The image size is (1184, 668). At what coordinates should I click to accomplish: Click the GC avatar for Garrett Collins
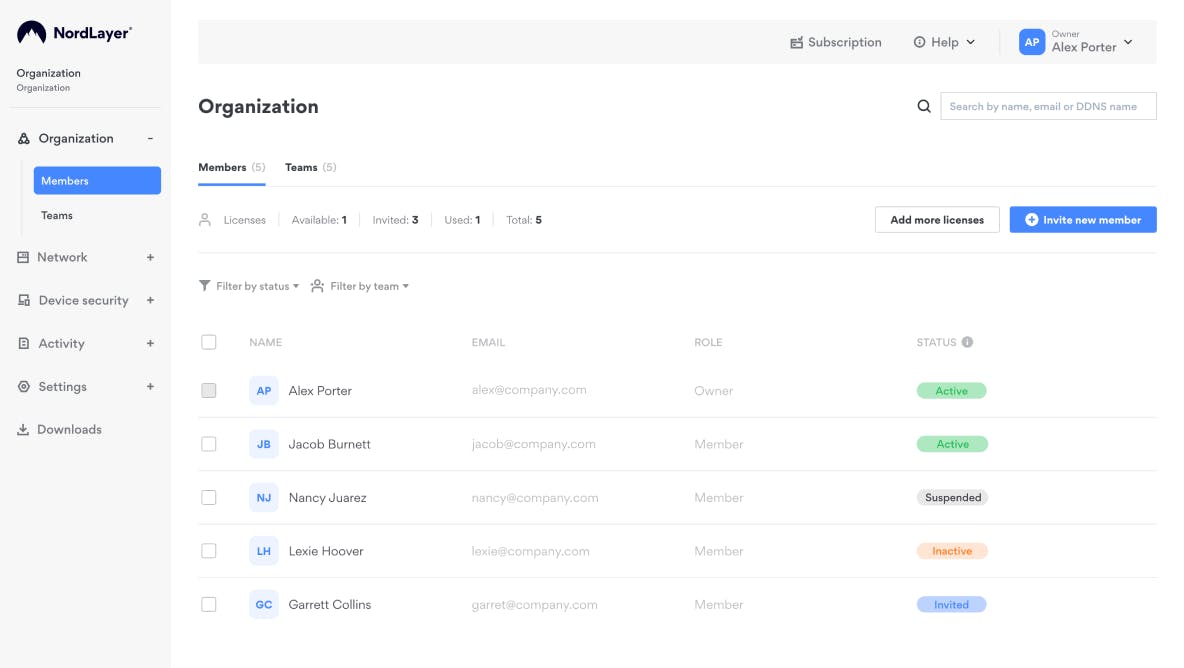point(264,604)
